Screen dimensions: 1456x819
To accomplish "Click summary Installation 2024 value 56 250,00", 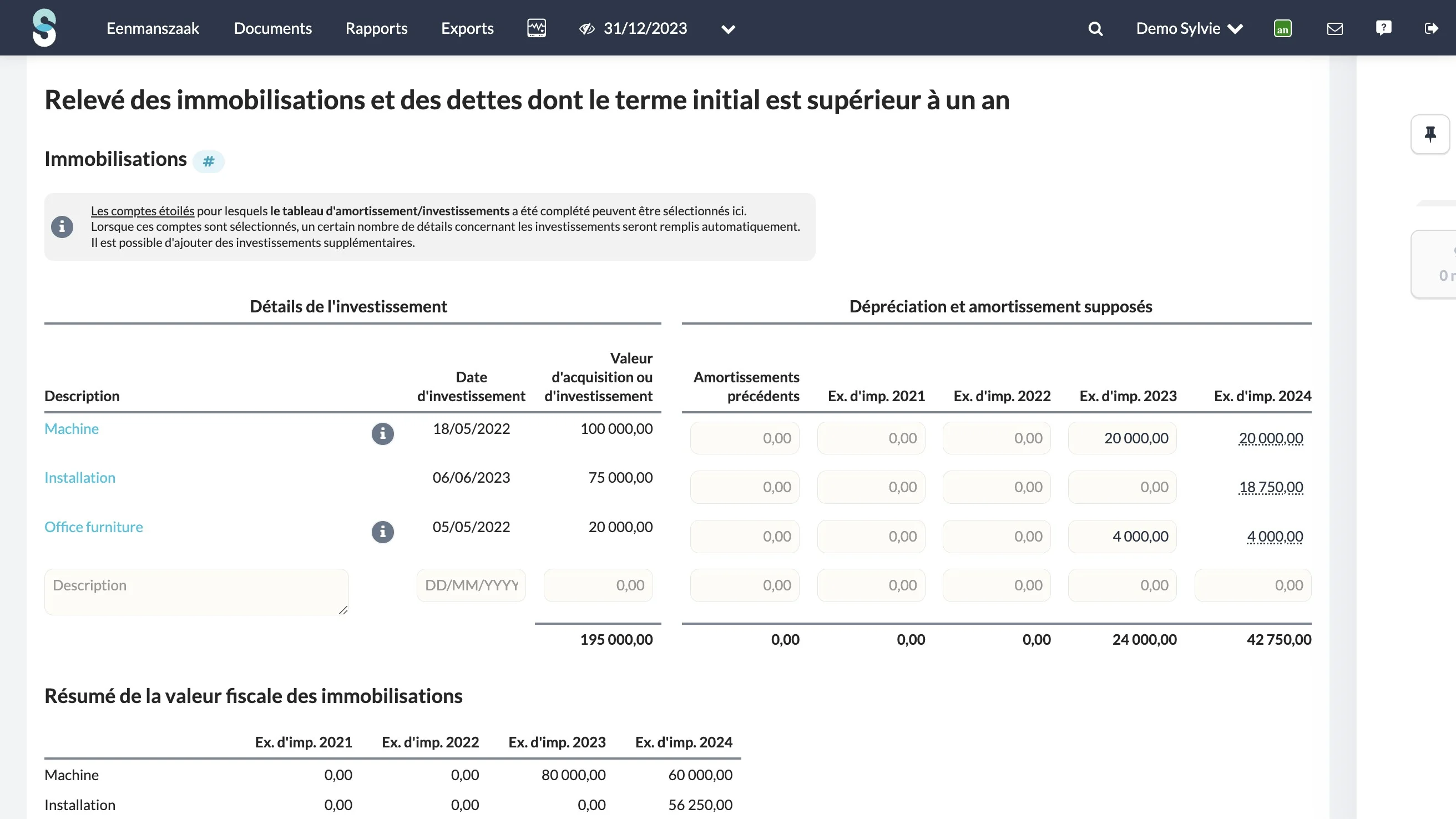I will point(700,805).
